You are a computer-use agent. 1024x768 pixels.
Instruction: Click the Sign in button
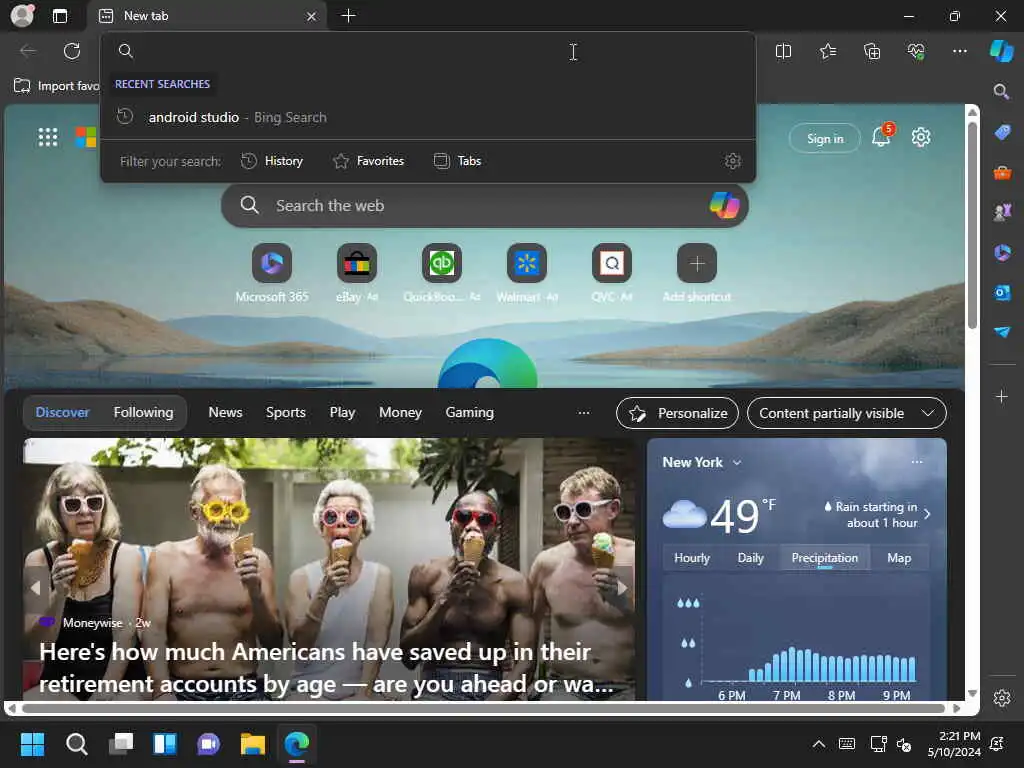click(x=825, y=138)
